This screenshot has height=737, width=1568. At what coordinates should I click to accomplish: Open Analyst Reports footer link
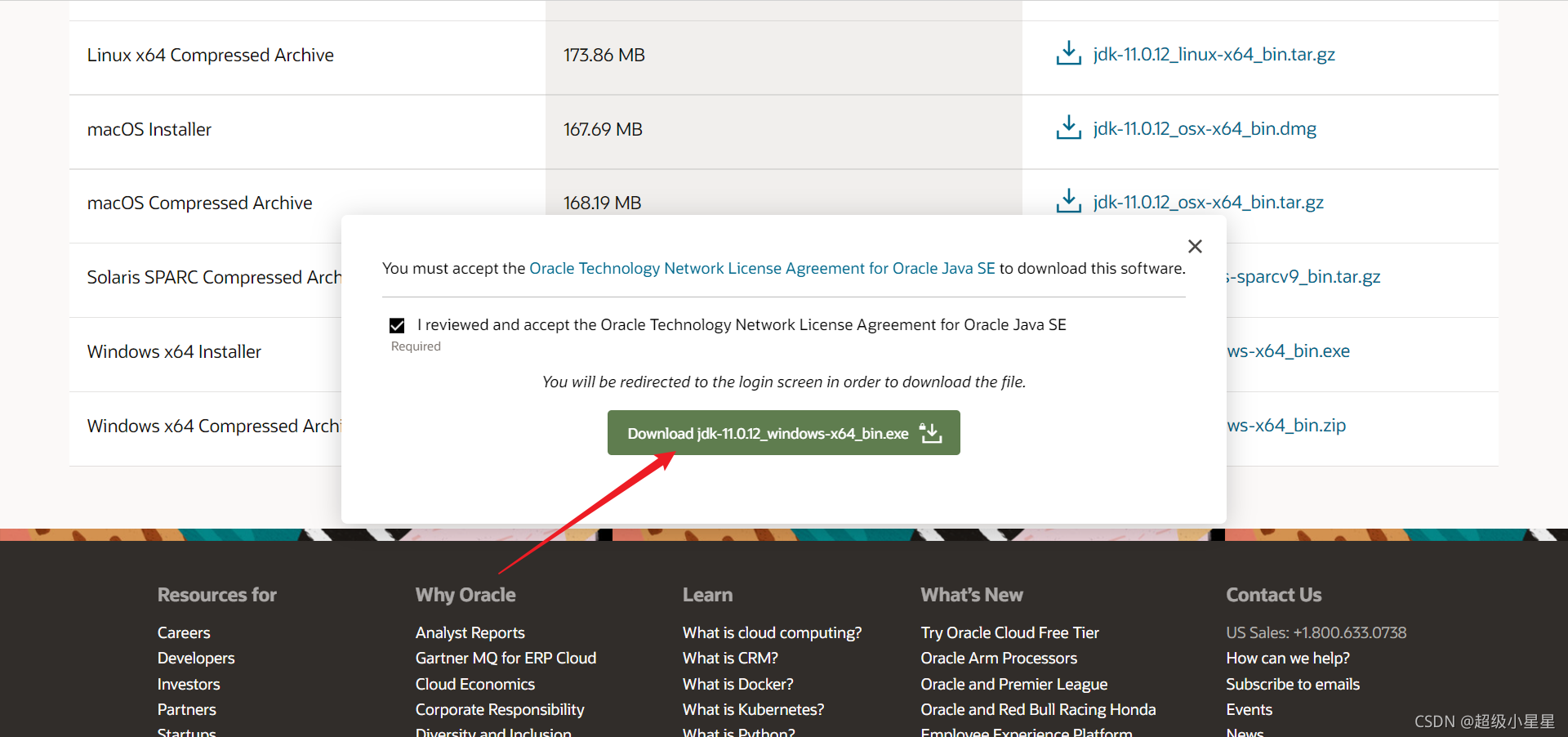coord(470,632)
